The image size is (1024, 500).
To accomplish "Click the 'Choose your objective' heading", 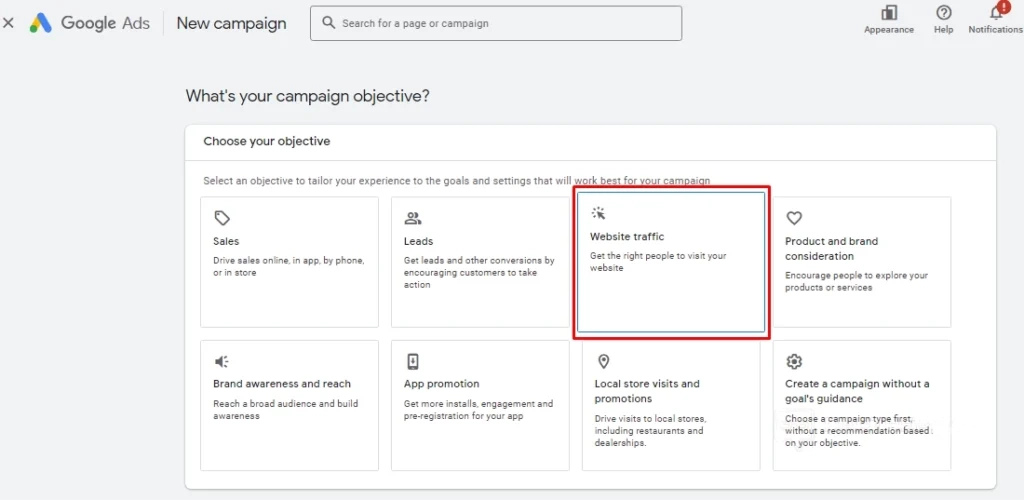I will point(266,141).
